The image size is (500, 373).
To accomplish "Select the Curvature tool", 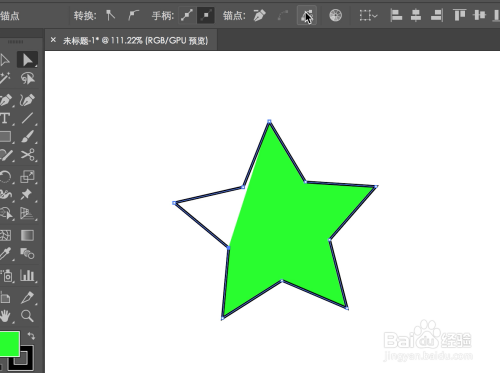I will [27, 100].
